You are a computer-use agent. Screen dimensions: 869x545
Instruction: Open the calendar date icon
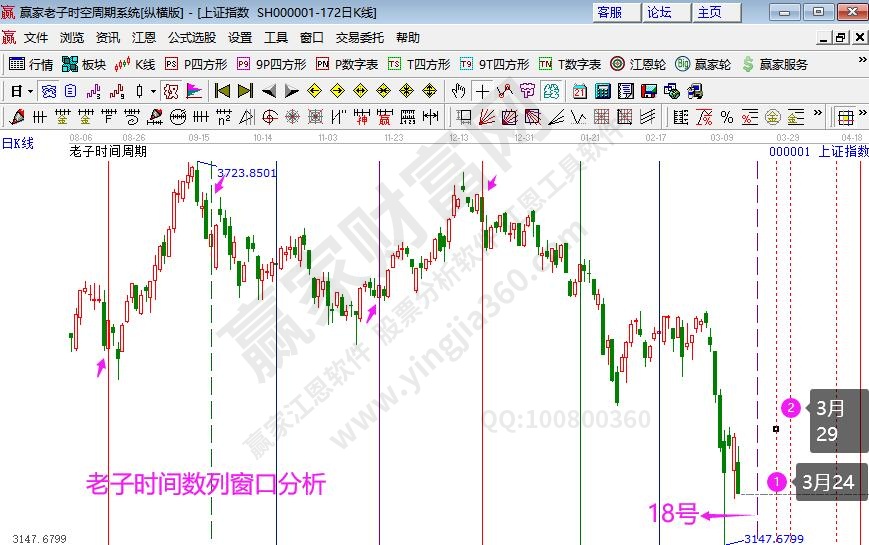pyautogui.click(x=580, y=91)
